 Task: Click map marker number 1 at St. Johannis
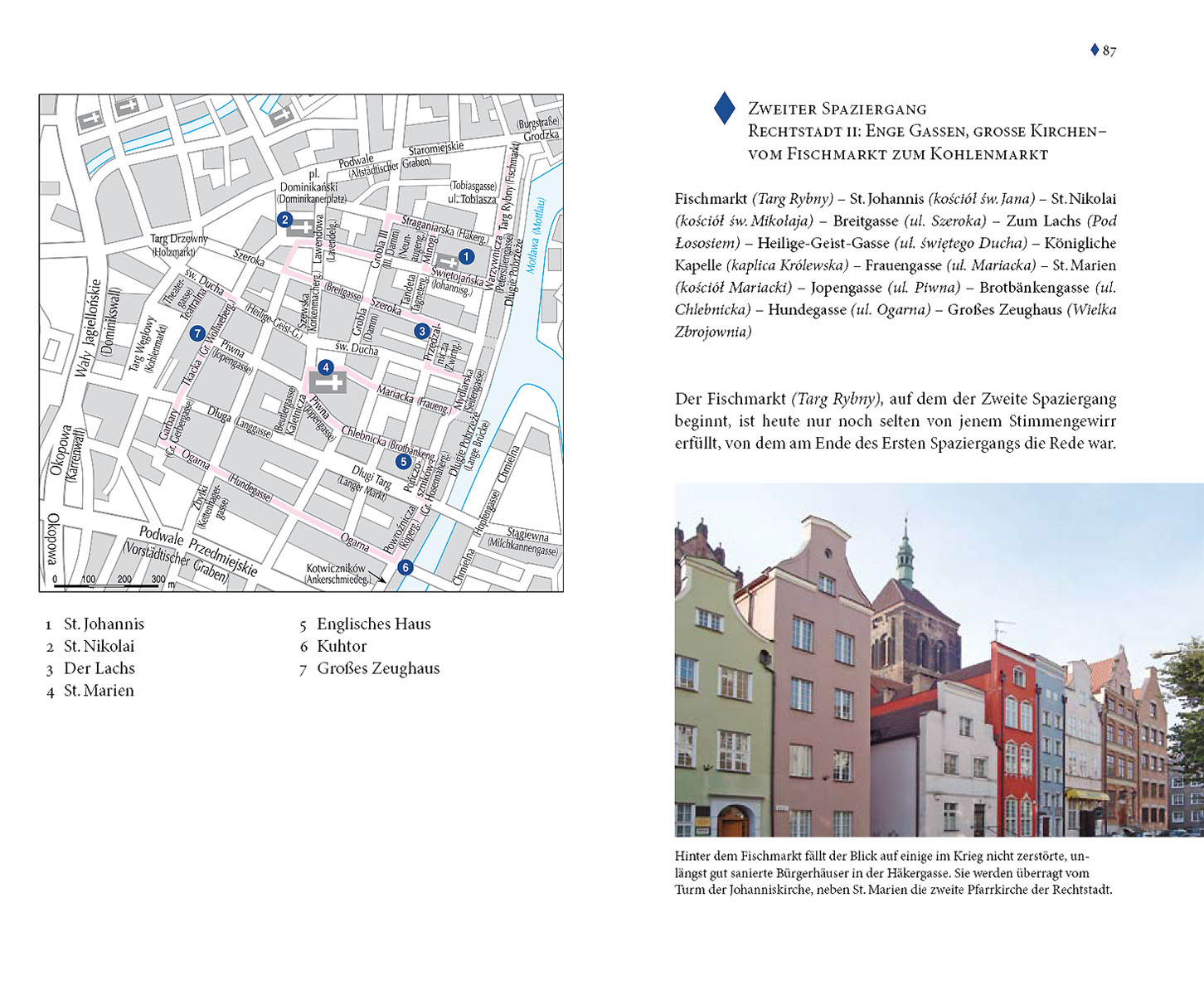[x=466, y=257]
